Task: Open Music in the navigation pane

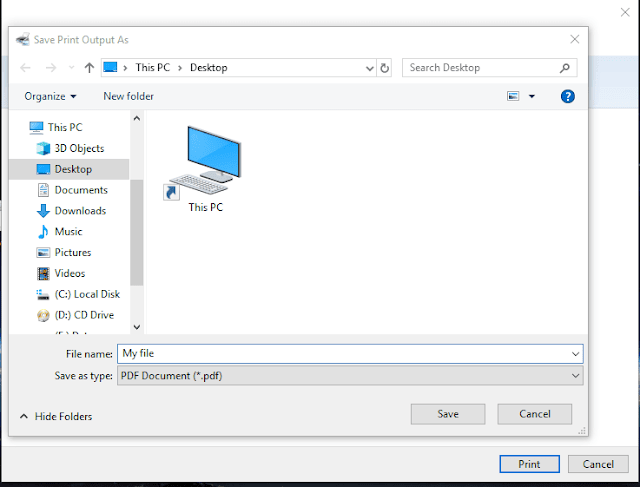Action: (x=60, y=232)
